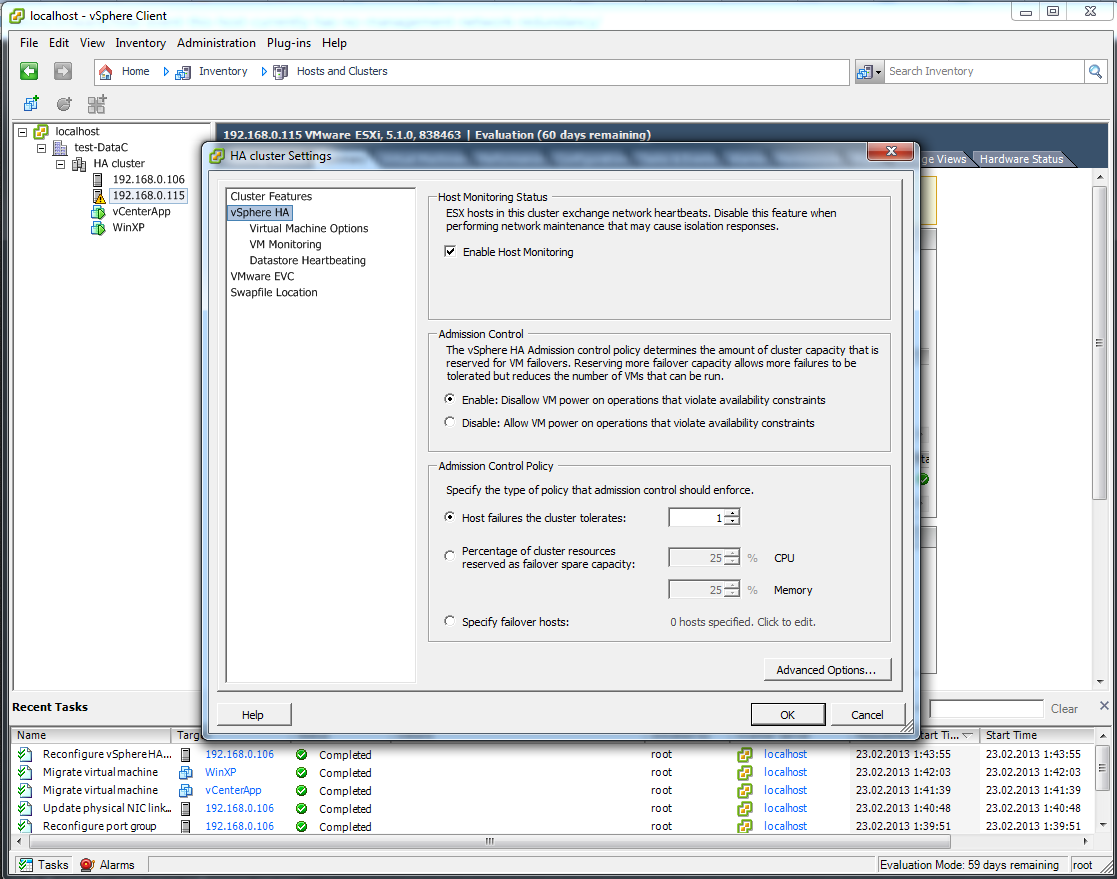Toggle Enable Host Monitoring checkbox
Viewport: 1117px width, 879px height.
click(450, 251)
